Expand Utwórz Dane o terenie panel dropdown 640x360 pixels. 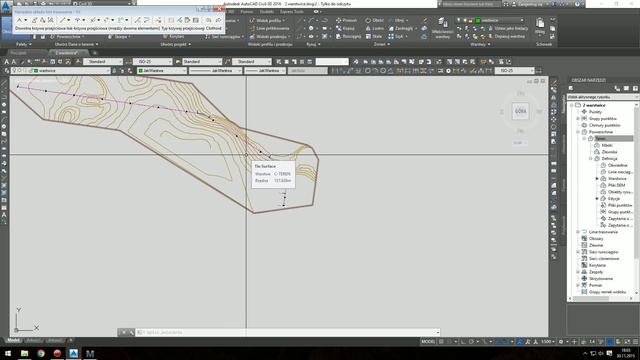(x=76, y=44)
